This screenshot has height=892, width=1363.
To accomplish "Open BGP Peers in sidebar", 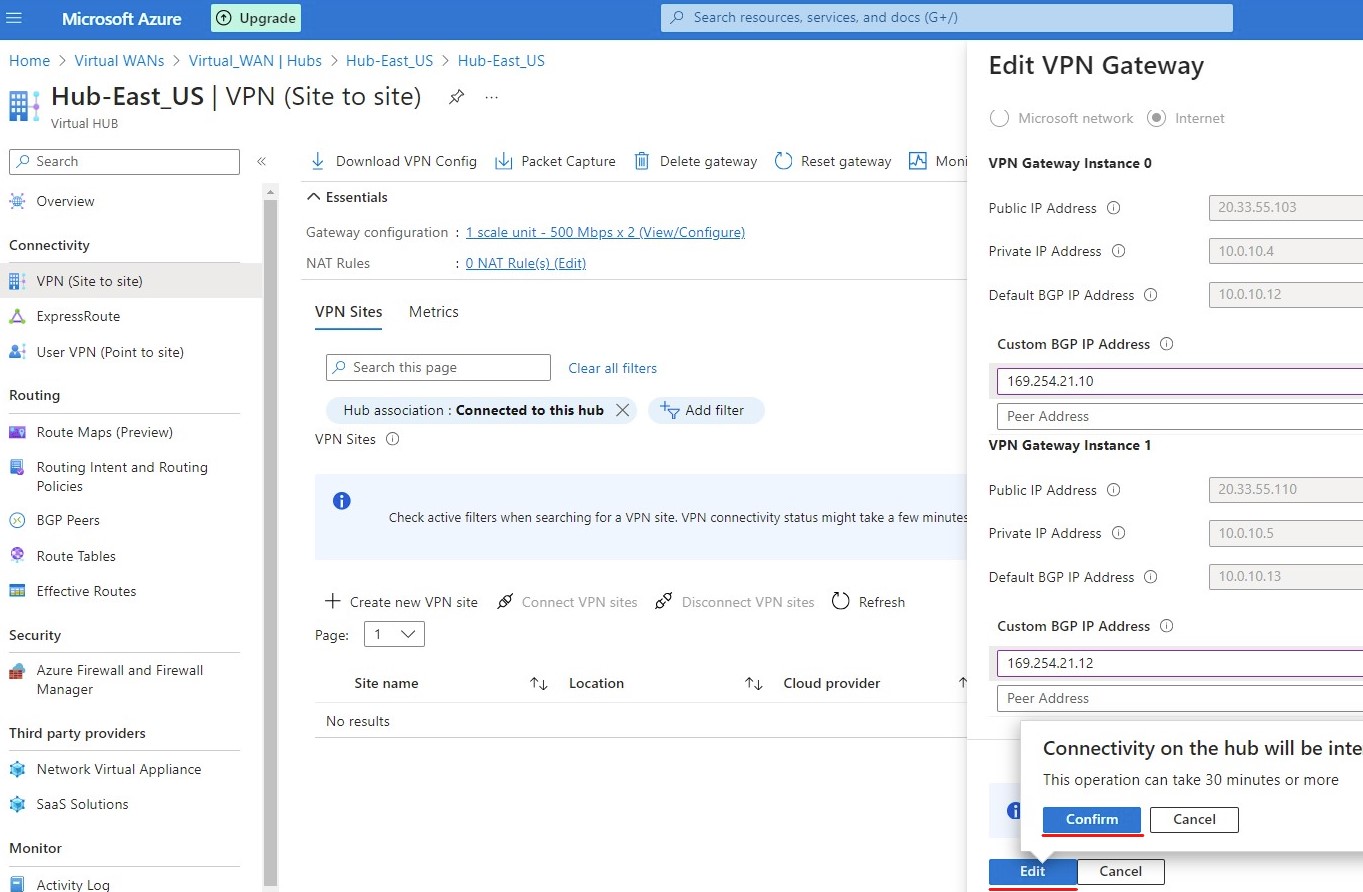I will pyautogui.click(x=68, y=520).
